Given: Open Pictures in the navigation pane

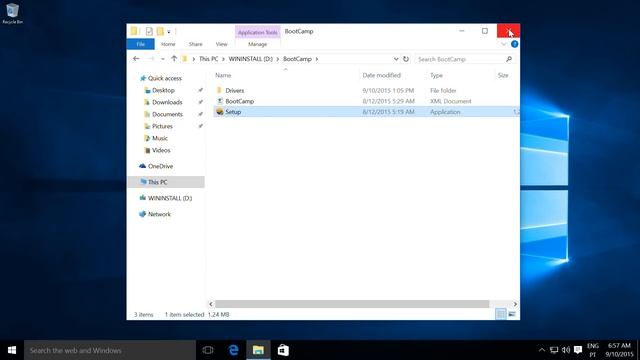Looking at the screenshot, I should click(x=162, y=126).
